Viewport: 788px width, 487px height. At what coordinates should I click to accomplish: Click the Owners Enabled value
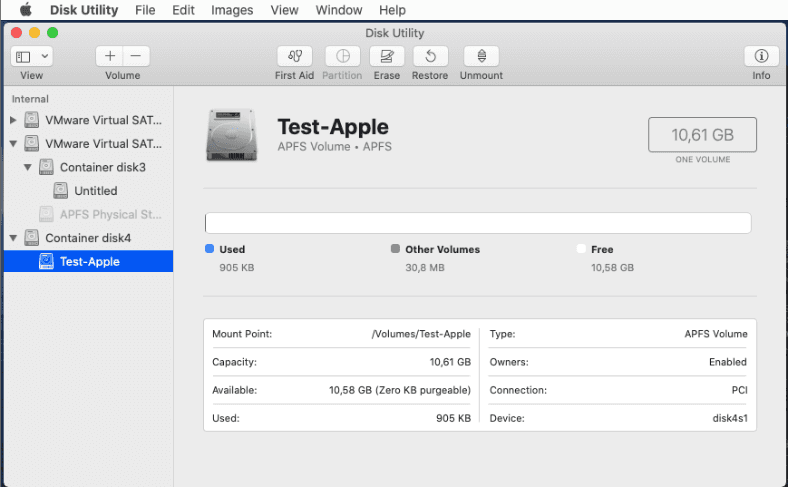tap(728, 362)
